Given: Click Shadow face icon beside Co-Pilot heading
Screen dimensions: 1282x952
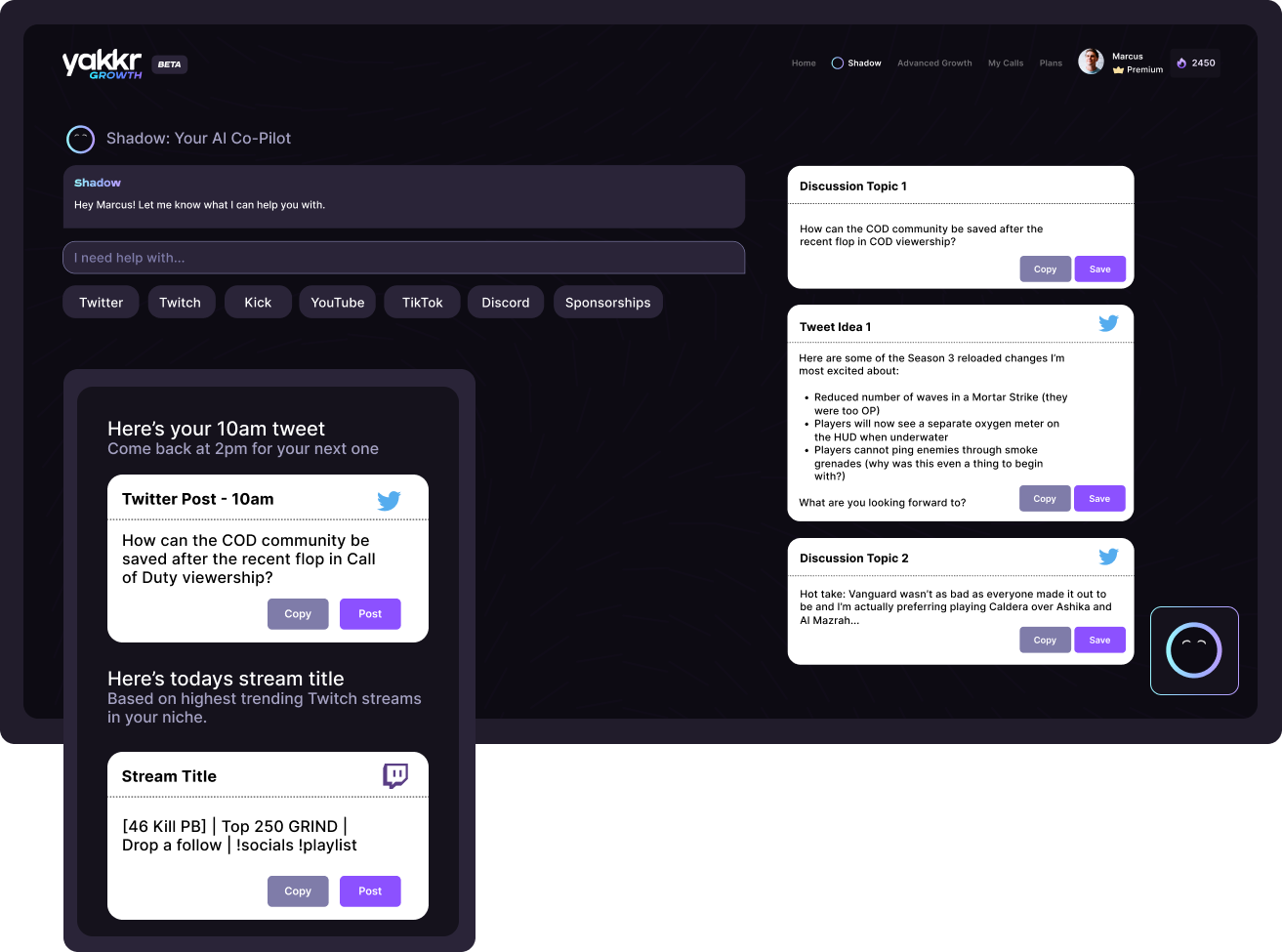Looking at the screenshot, I should point(80,140).
